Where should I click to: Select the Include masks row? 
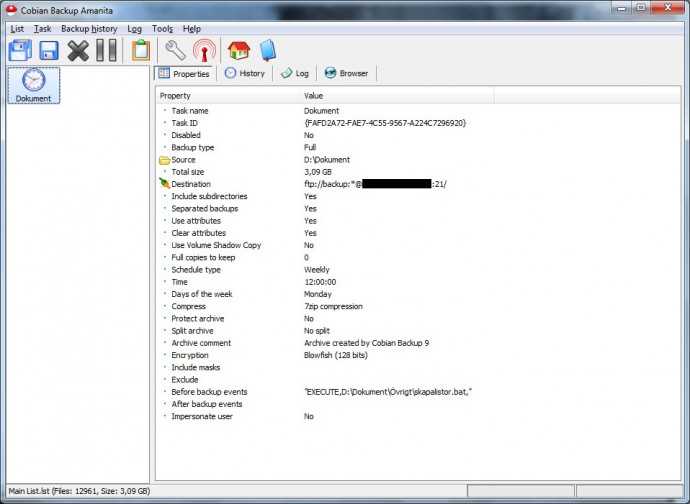pyautogui.click(x=418, y=368)
